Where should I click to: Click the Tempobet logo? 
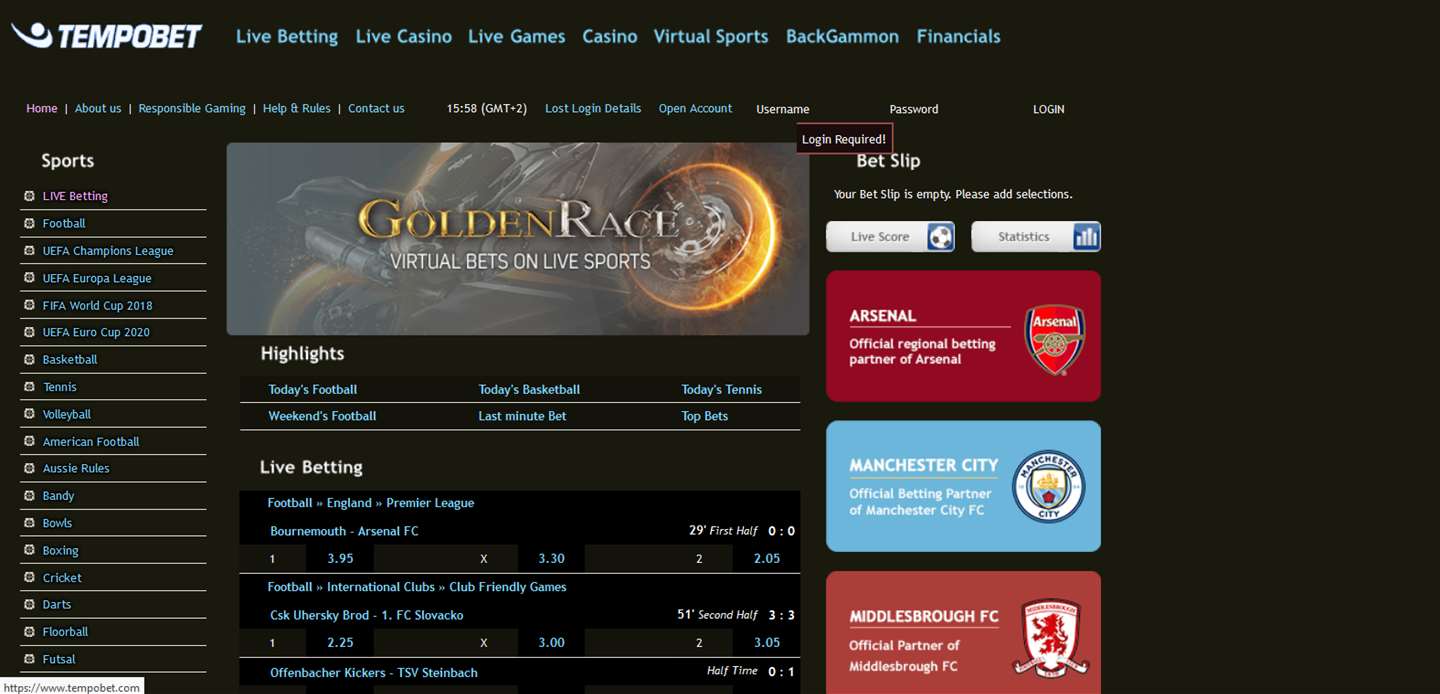tap(107, 36)
